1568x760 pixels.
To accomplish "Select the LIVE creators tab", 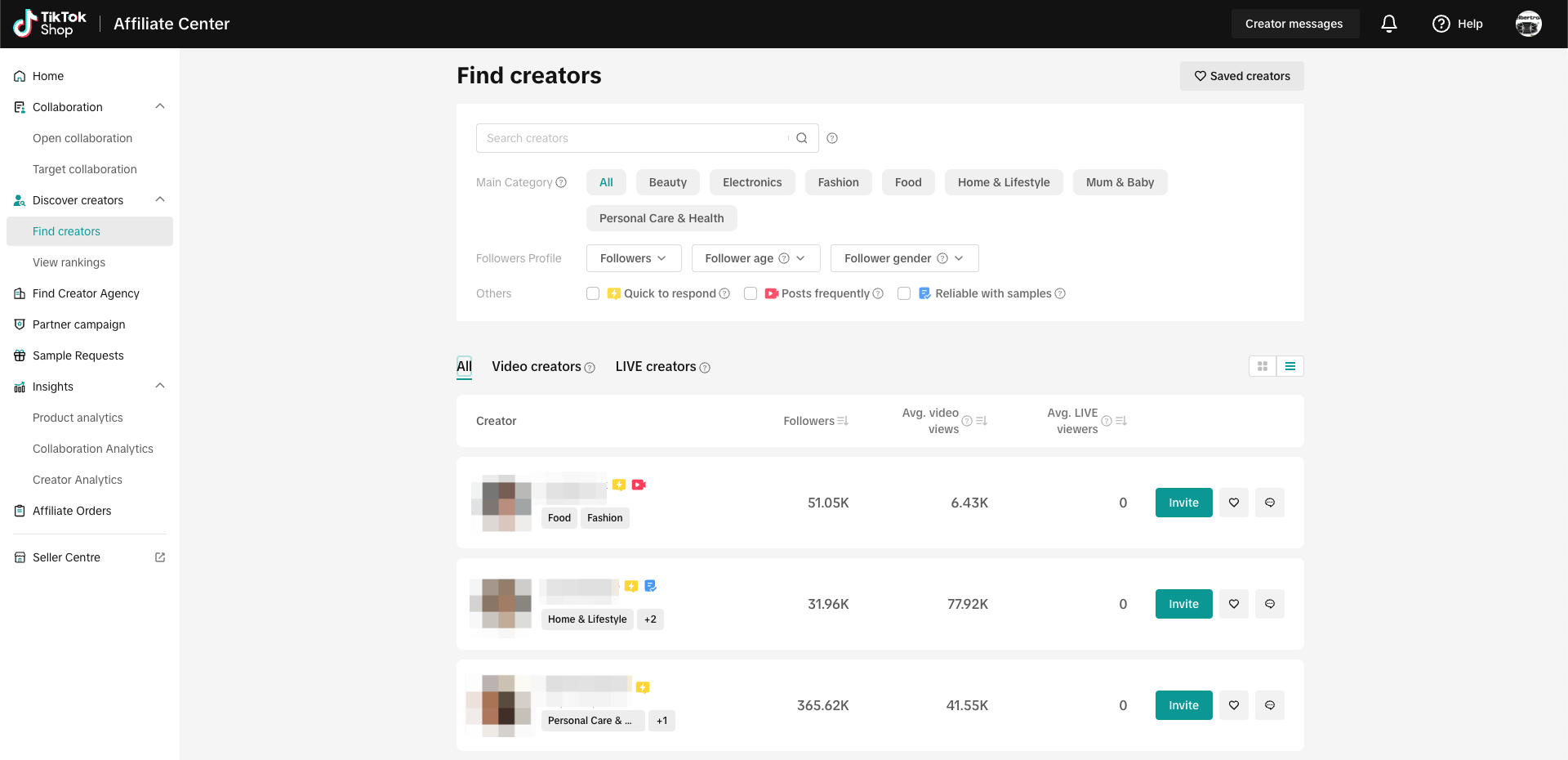I will tap(656, 367).
